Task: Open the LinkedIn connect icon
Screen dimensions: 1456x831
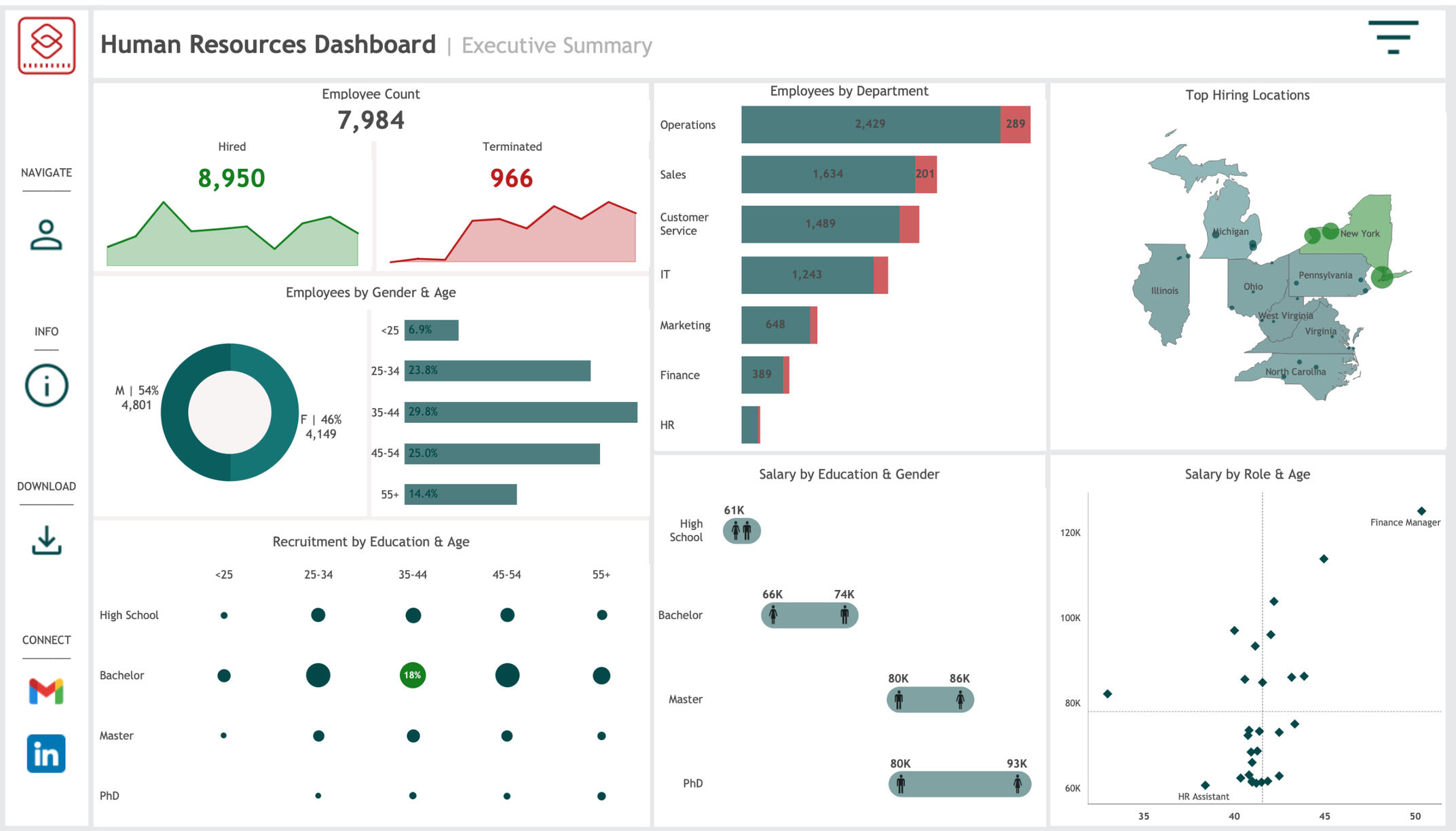Action: [x=46, y=754]
